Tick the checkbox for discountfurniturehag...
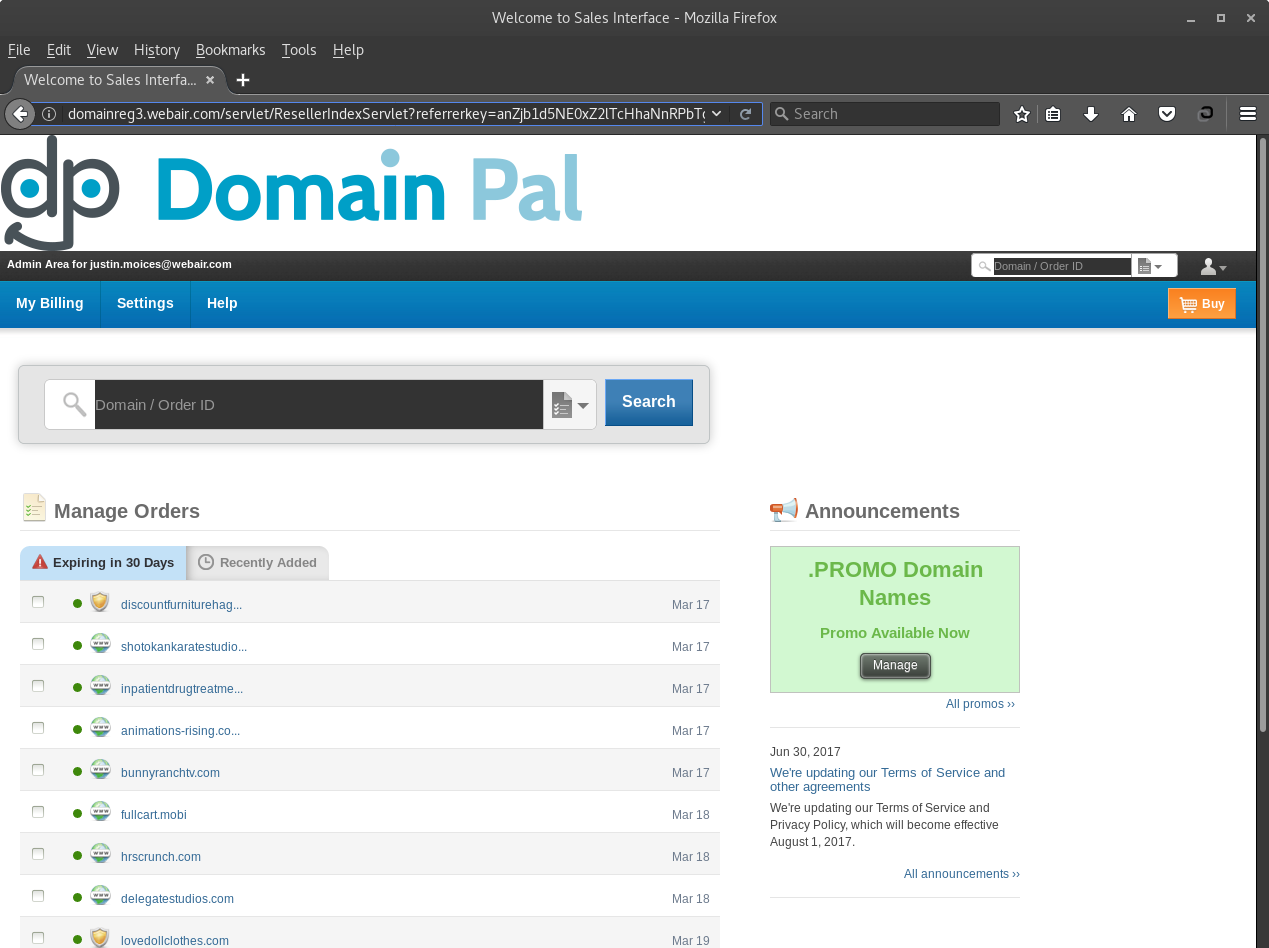This screenshot has height=948, width=1269. (38, 602)
